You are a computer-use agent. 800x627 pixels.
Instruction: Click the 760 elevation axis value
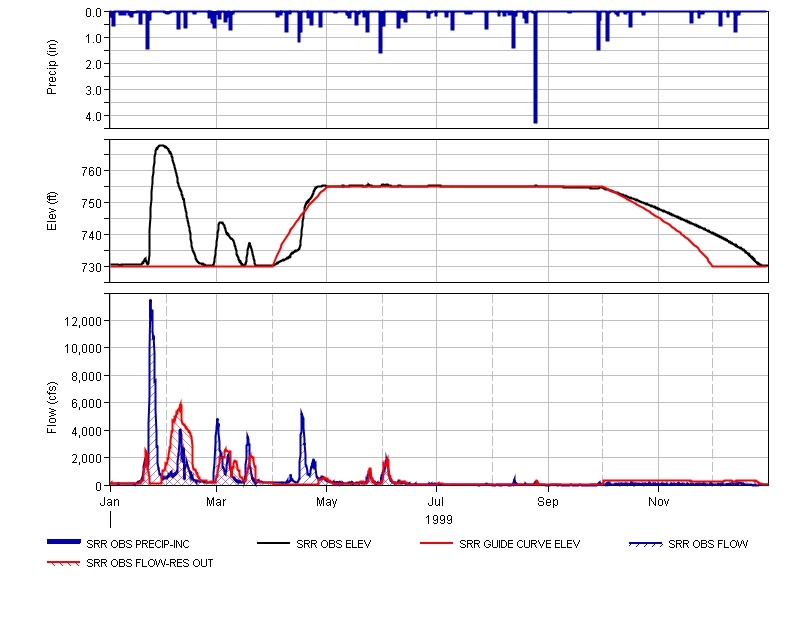point(92,171)
